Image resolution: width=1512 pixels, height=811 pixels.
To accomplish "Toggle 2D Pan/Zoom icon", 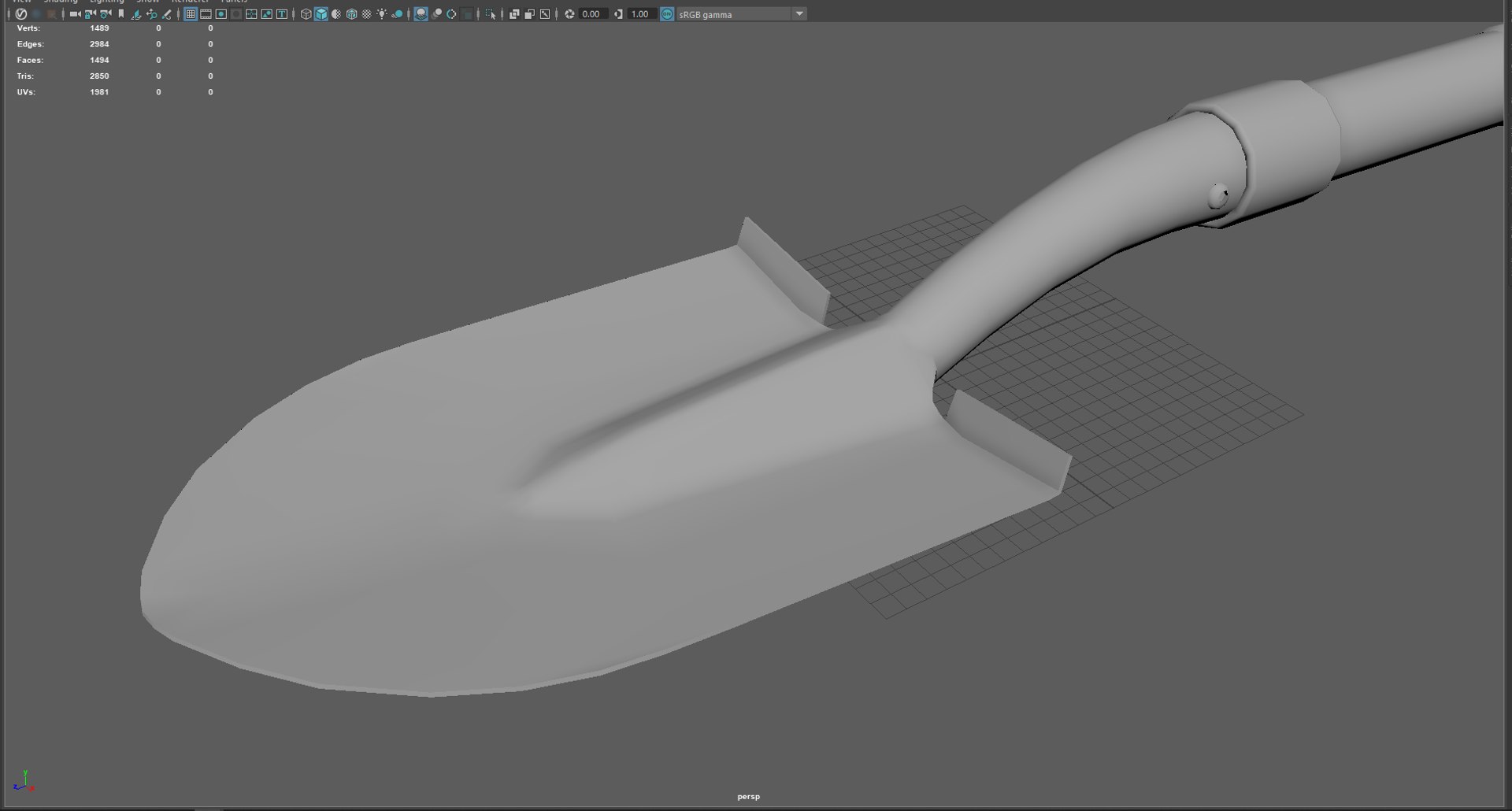I will tap(151, 14).
